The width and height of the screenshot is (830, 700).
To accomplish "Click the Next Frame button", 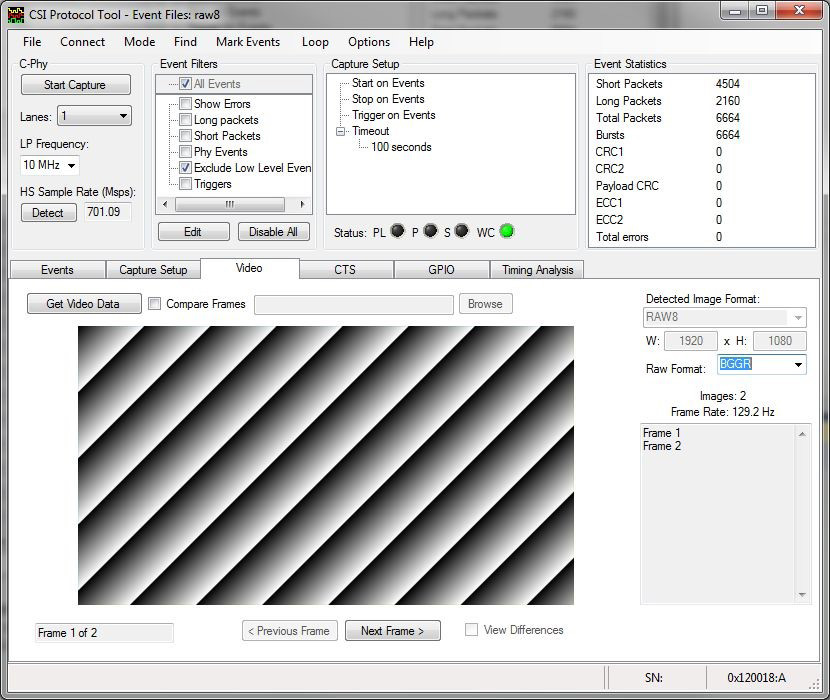I will pos(392,631).
